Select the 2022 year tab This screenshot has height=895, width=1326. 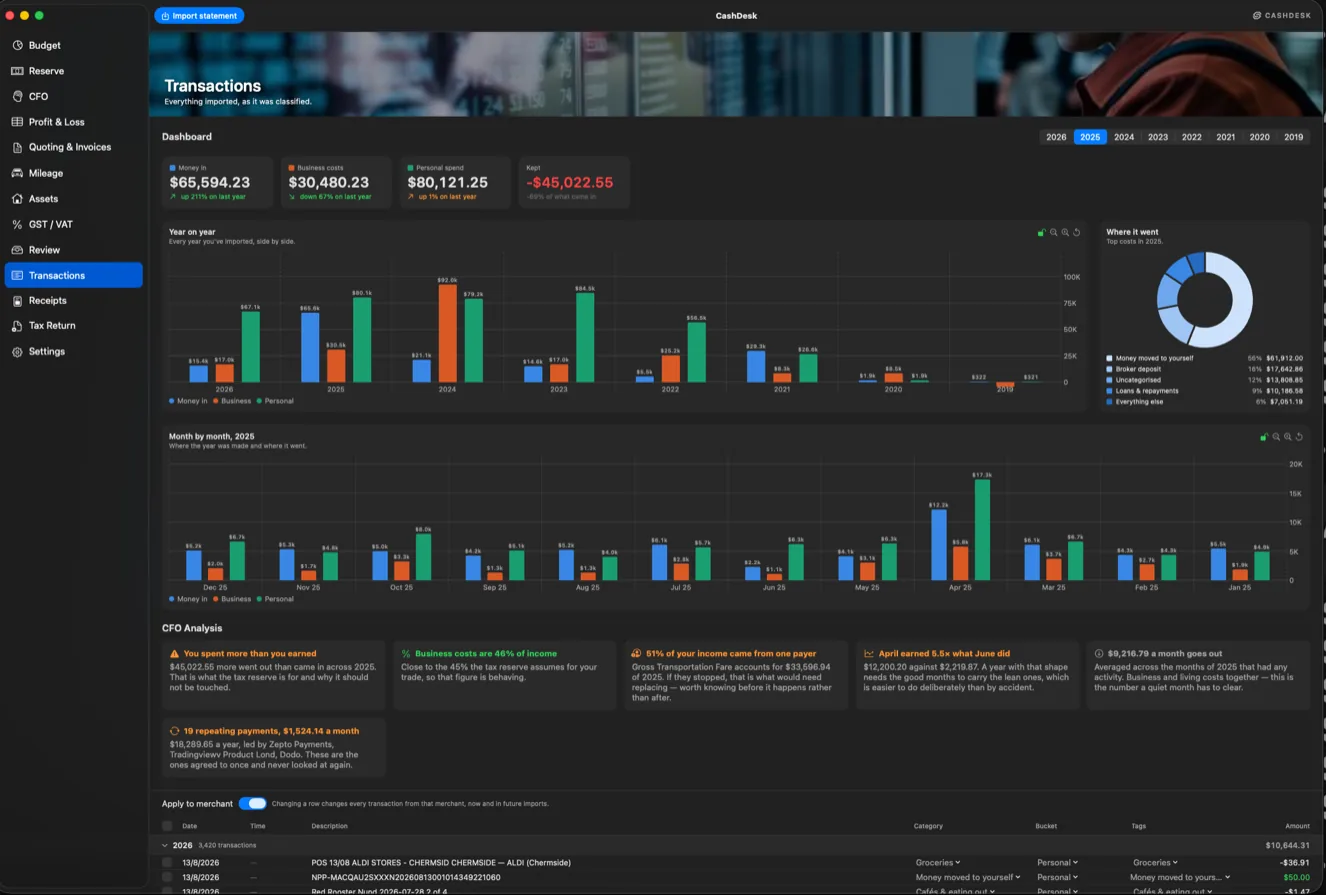click(1191, 137)
